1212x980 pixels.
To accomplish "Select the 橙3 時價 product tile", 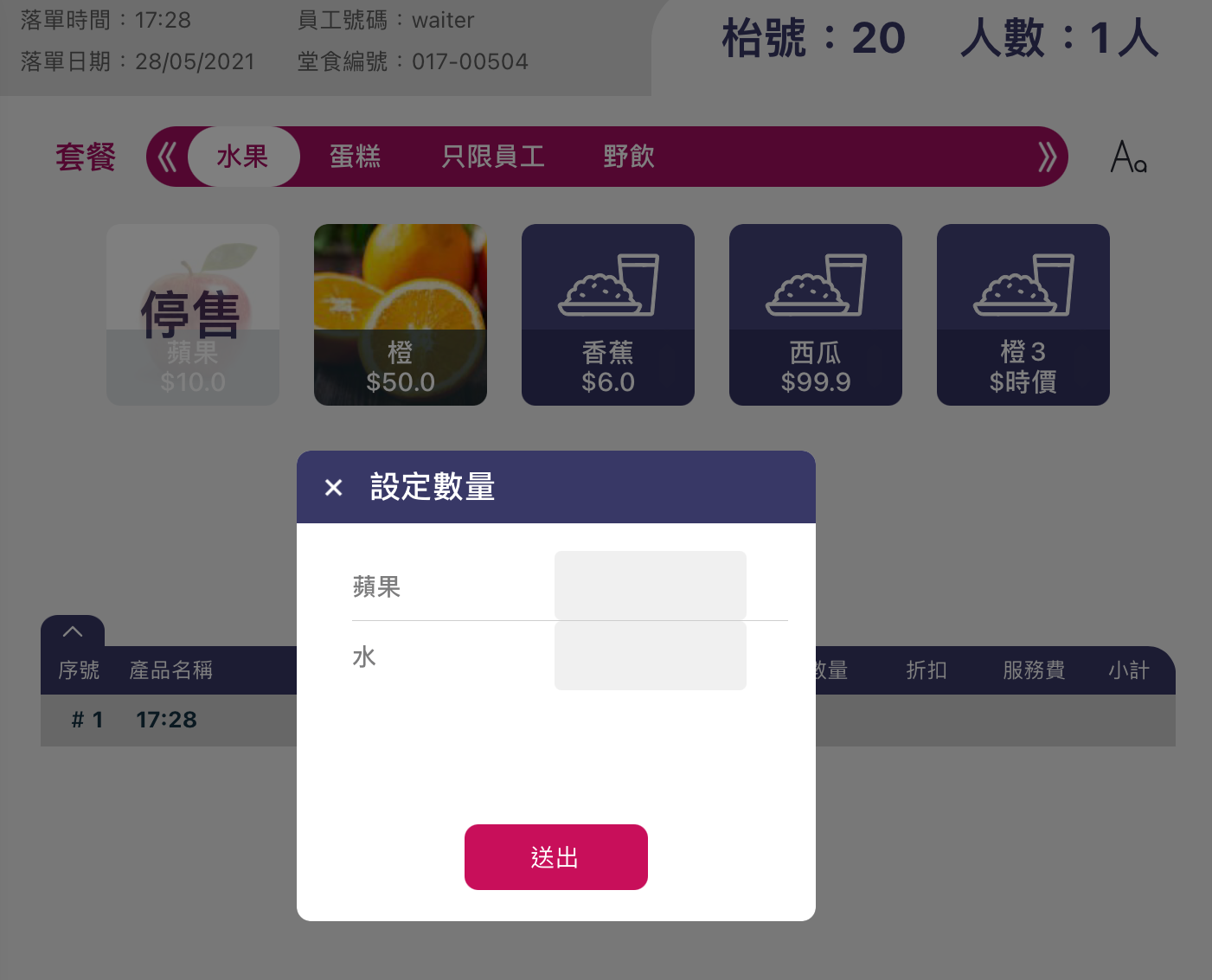I will (x=1023, y=315).
